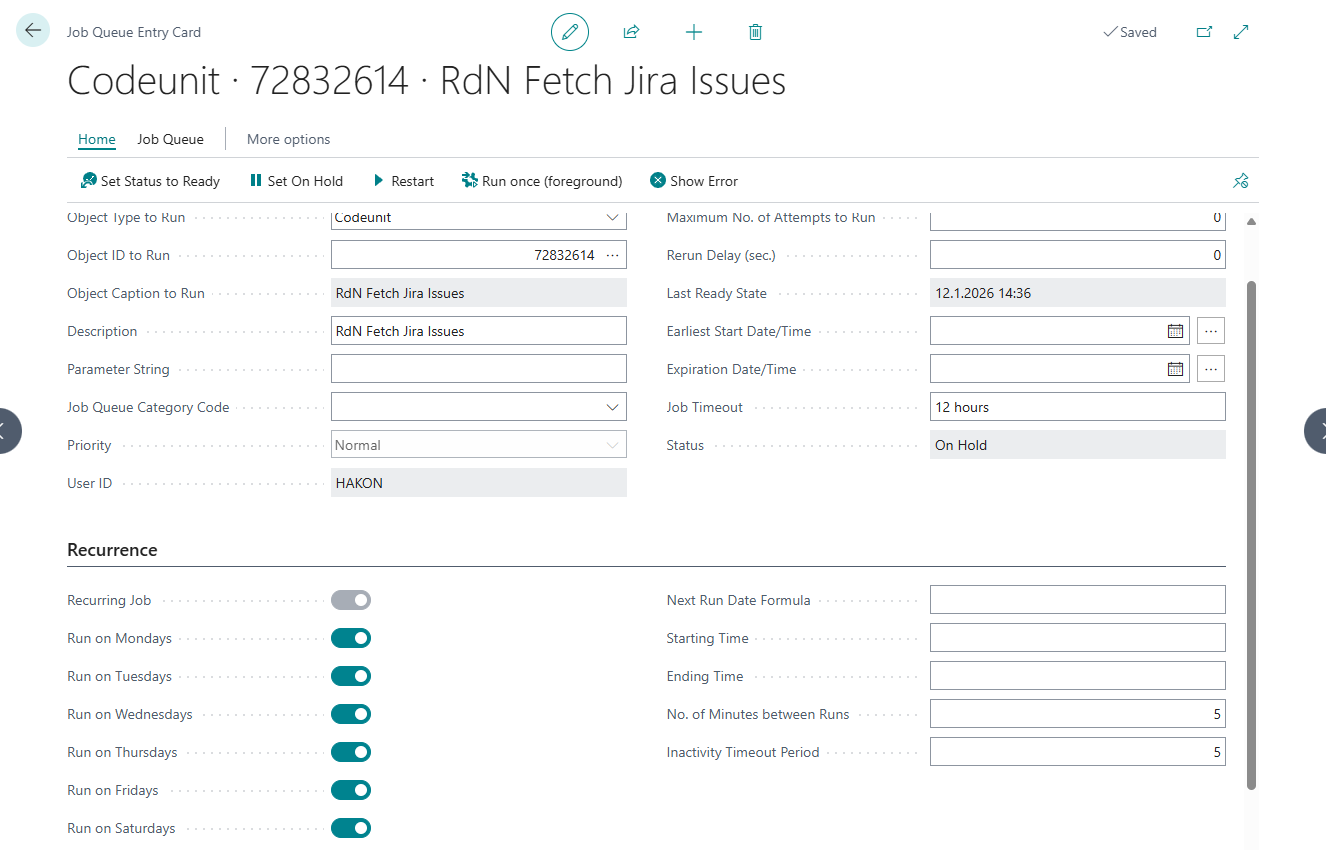Image resolution: width=1326 pixels, height=850 pixels.
Task: Switch to the Job Queue tab
Action: [170, 139]
